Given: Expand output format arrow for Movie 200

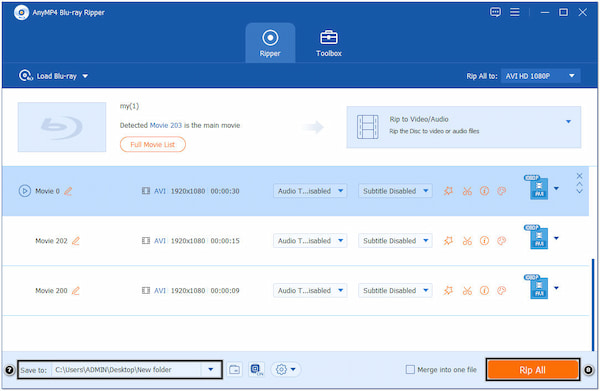Looking at the screenshot, I should pos(556,288).
